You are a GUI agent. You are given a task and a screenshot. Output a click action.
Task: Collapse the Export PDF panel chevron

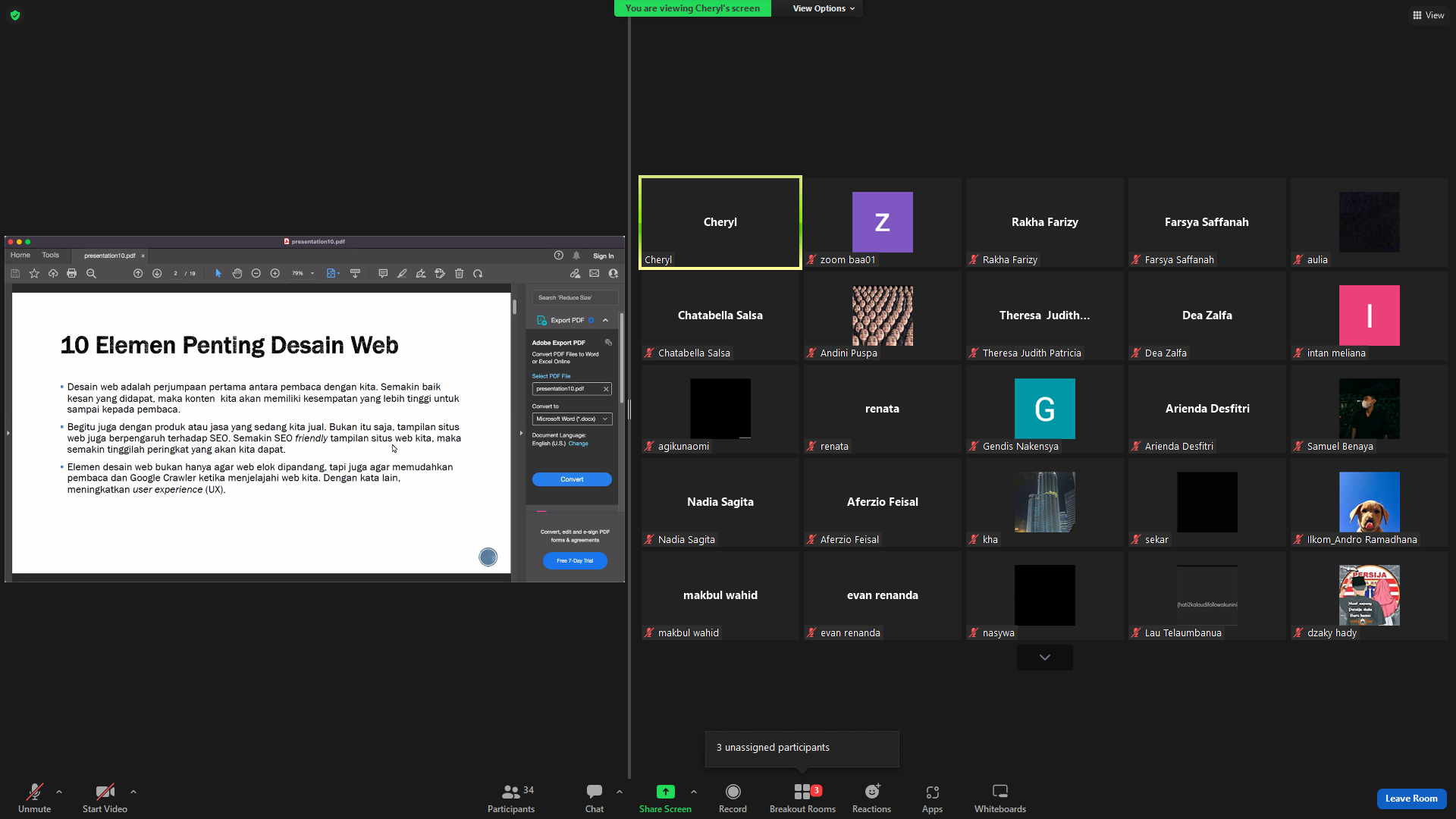(x=605, y=321)
